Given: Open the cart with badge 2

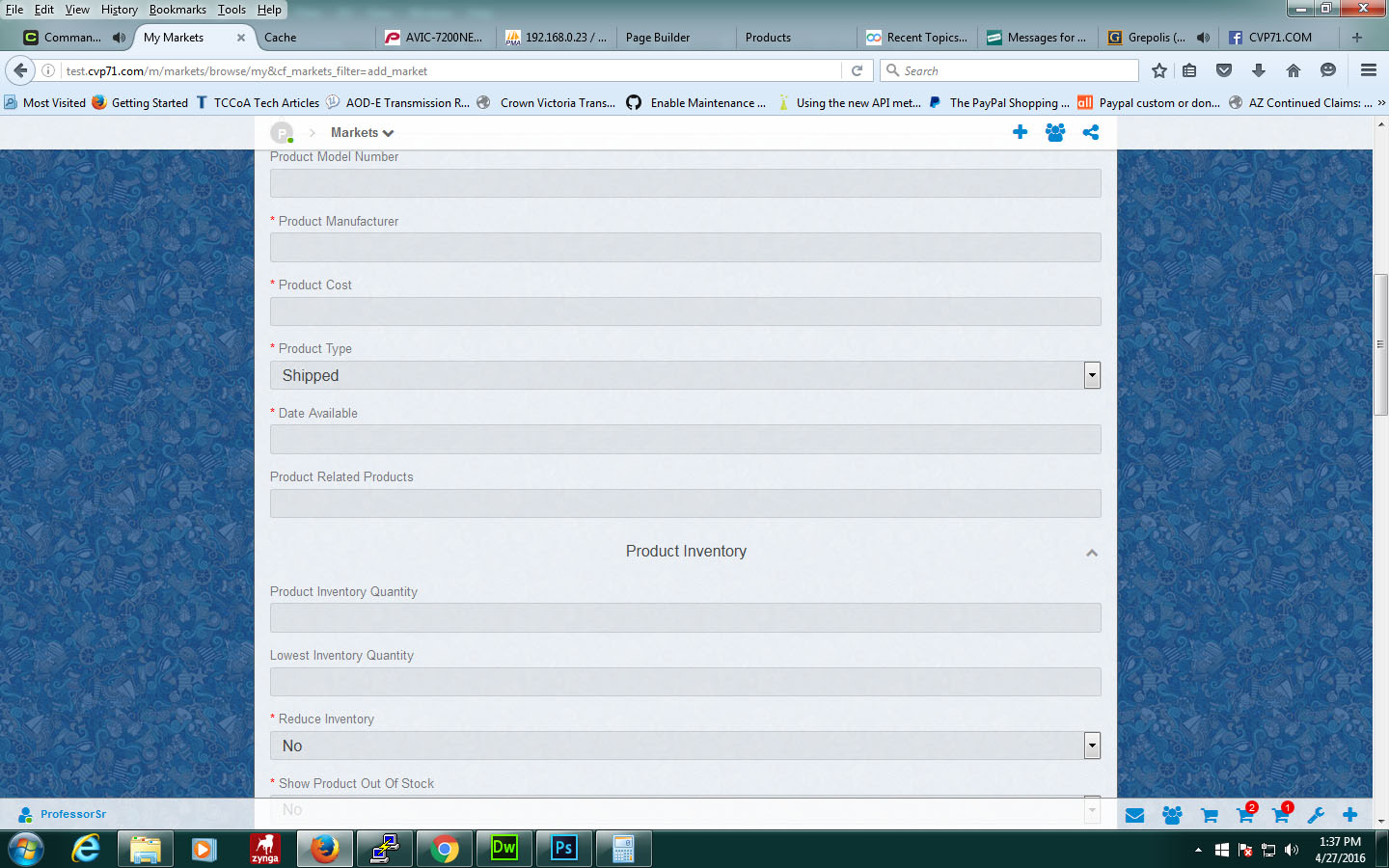Looking at the screenshot, I should [1246, 813].
